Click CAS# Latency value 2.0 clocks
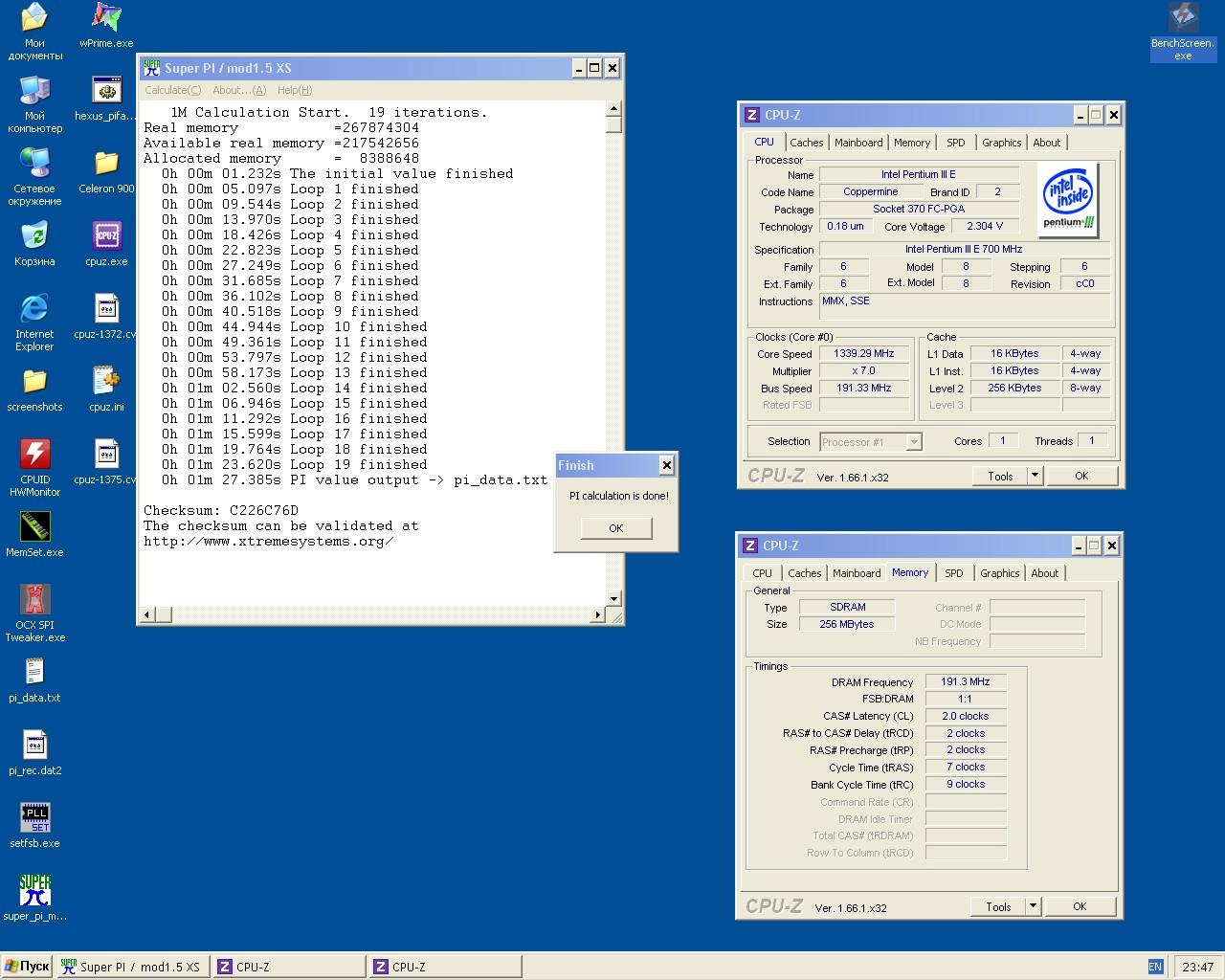 pyautogui.click(x=965, y=716)
